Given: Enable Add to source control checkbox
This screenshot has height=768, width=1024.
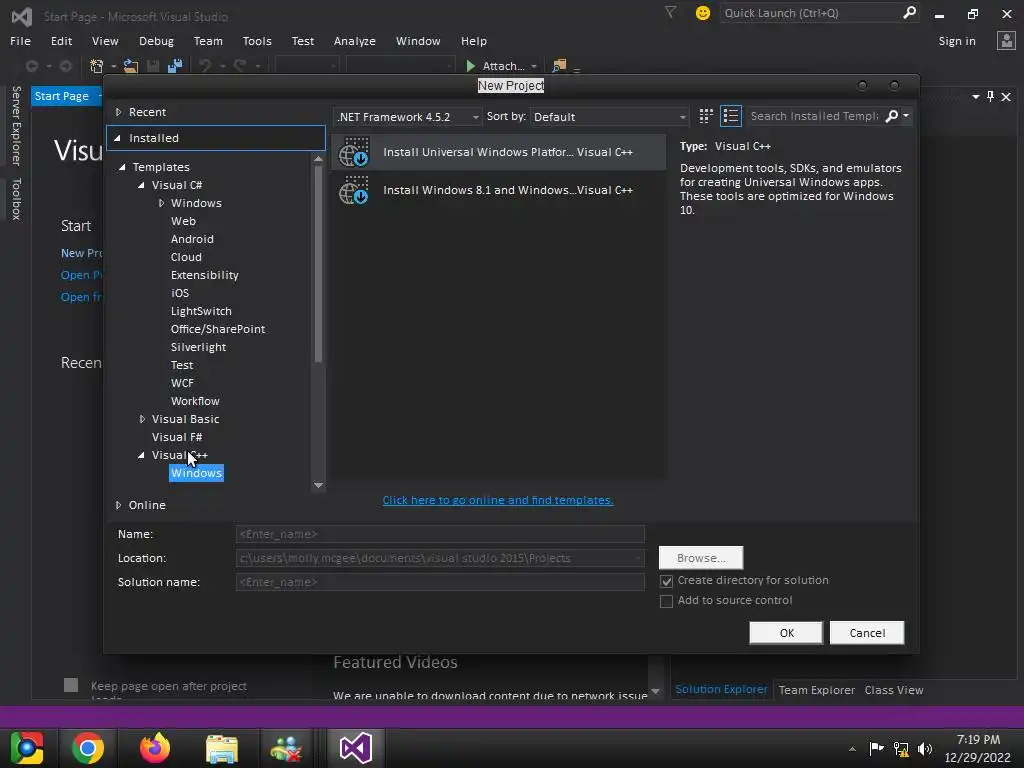Looking at the screenshot, I should [x=666, y=601].
